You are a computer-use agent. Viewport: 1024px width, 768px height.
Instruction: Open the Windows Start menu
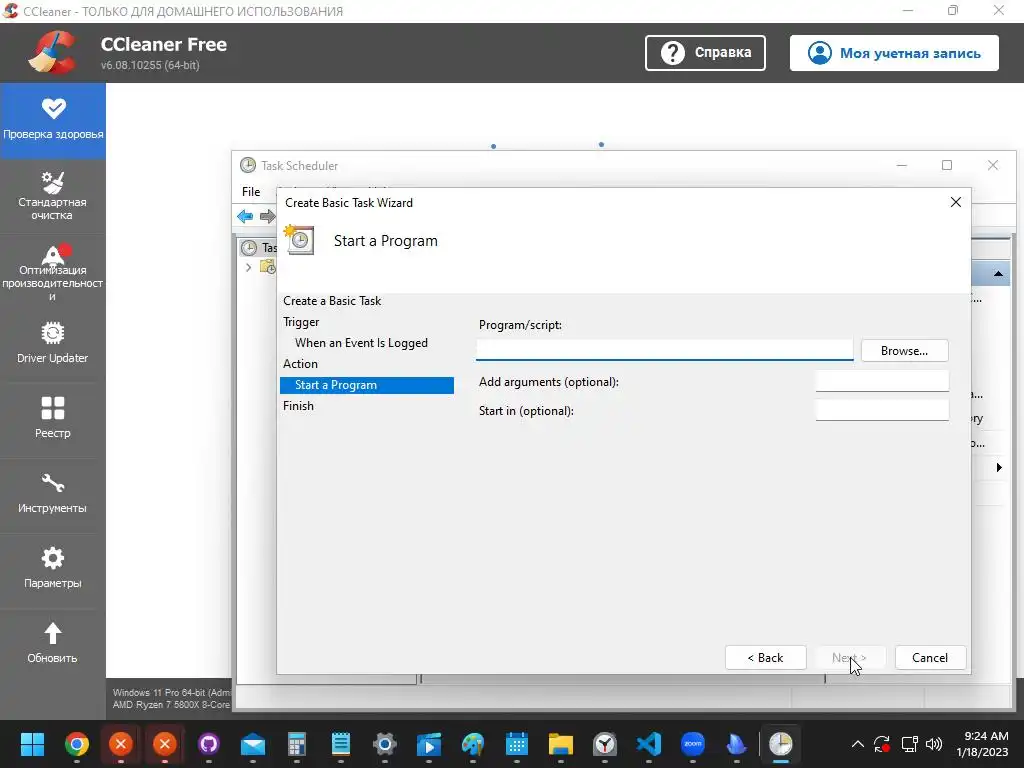coord(32,744)
